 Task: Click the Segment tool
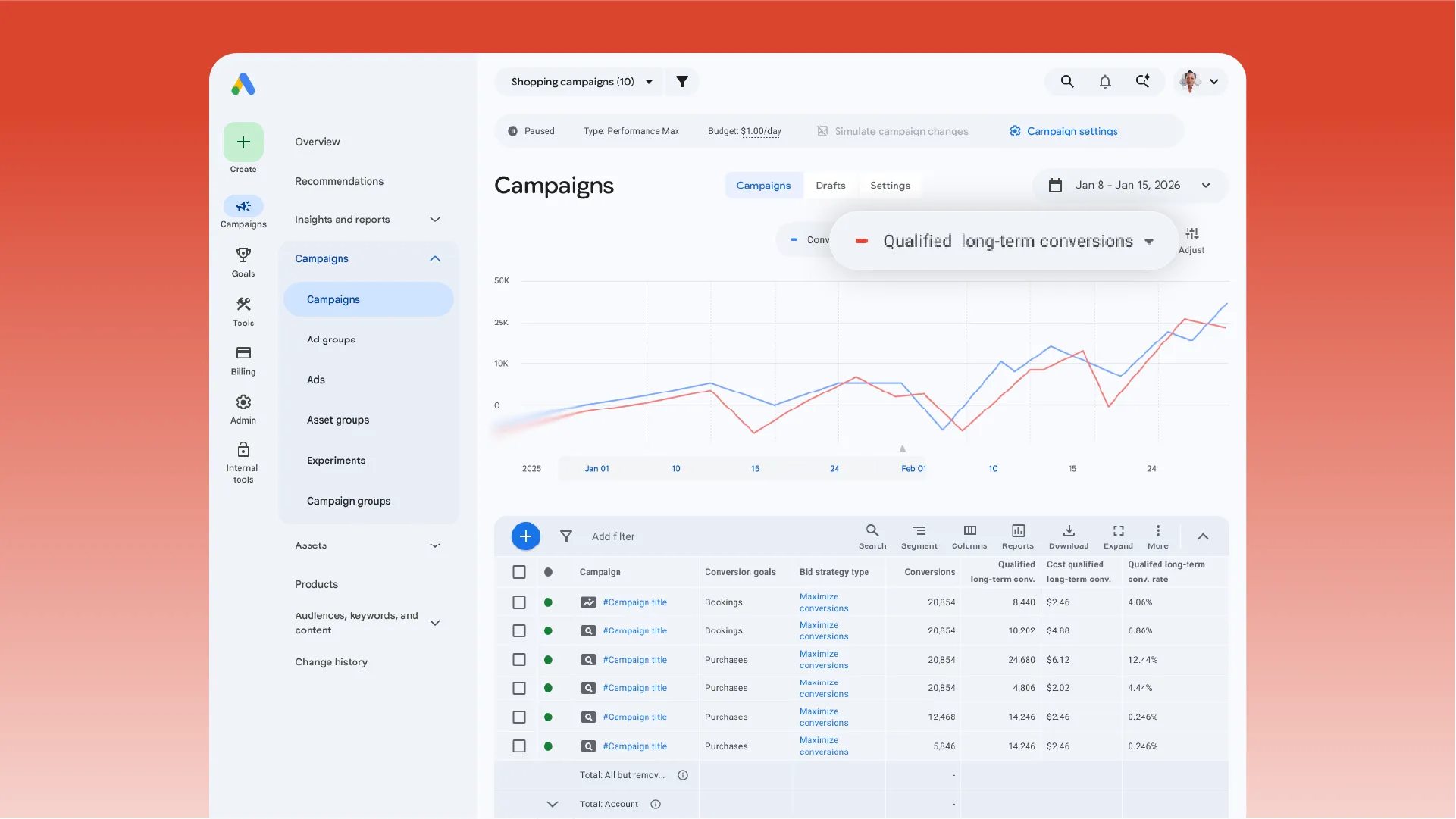click(919, 536)
